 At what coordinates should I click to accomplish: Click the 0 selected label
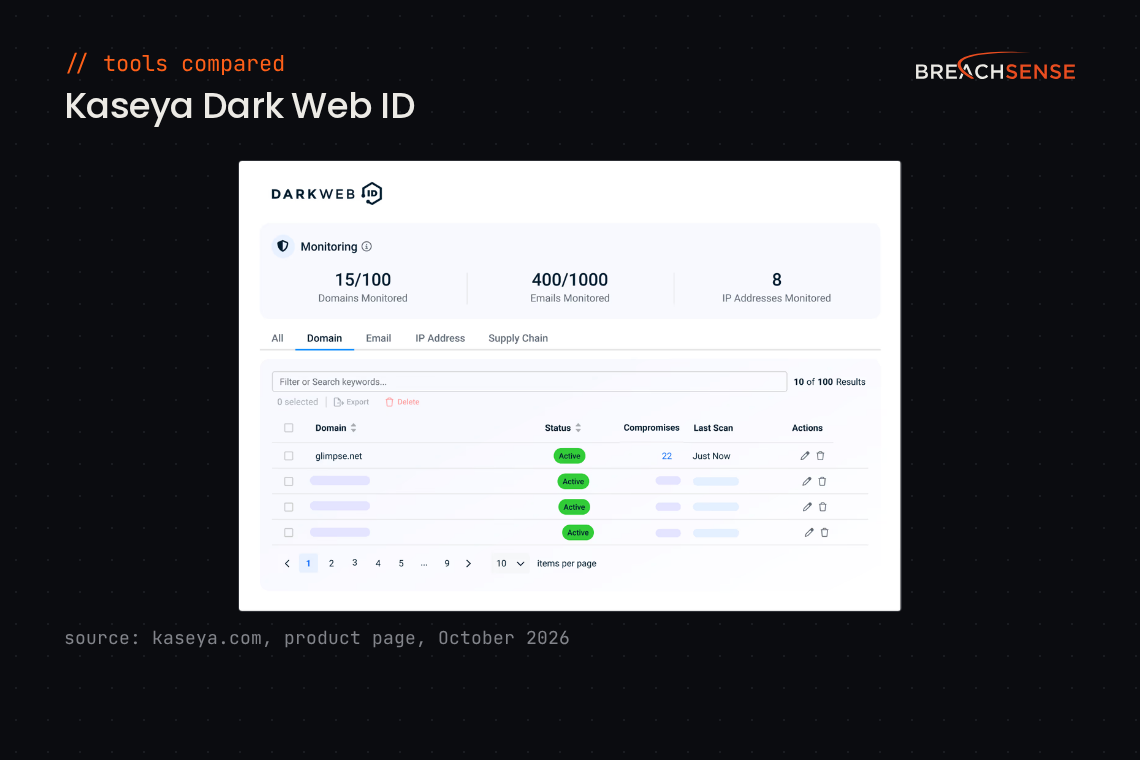coord(297,402)
